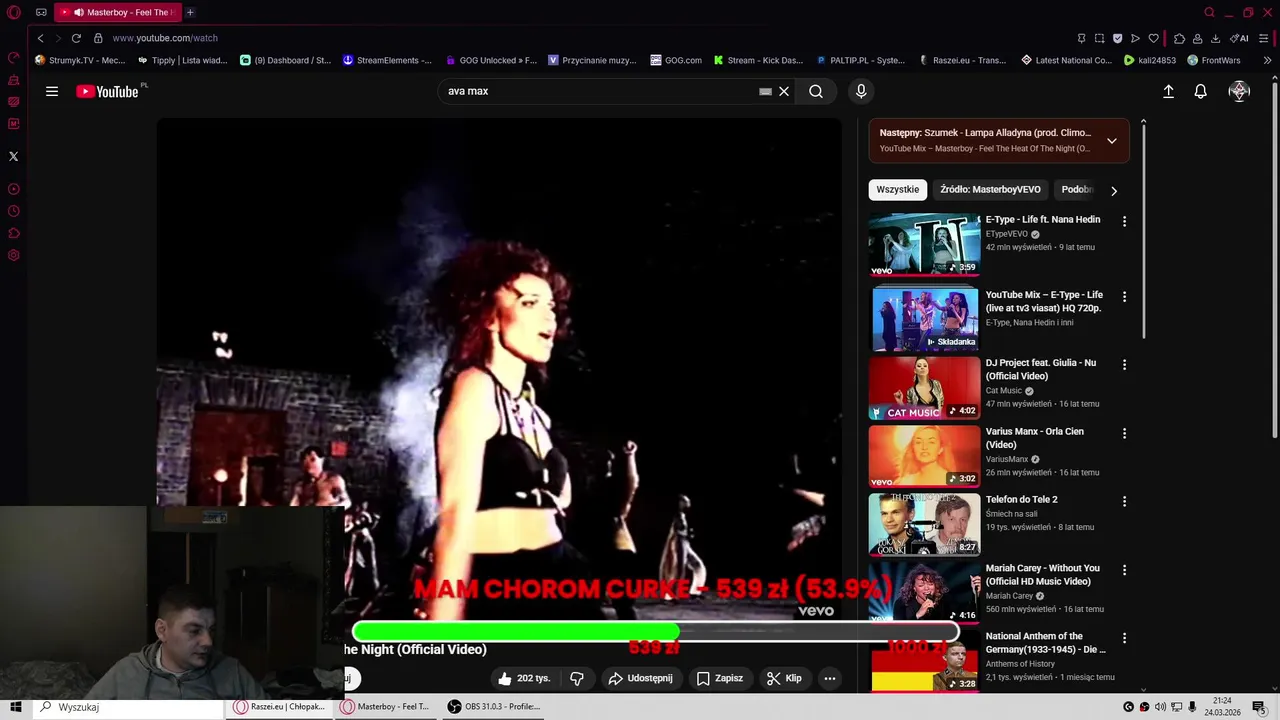The height and width of the screenshot is (720, 1280).
Task: Open the Windows Start menu
Action: 16,707
